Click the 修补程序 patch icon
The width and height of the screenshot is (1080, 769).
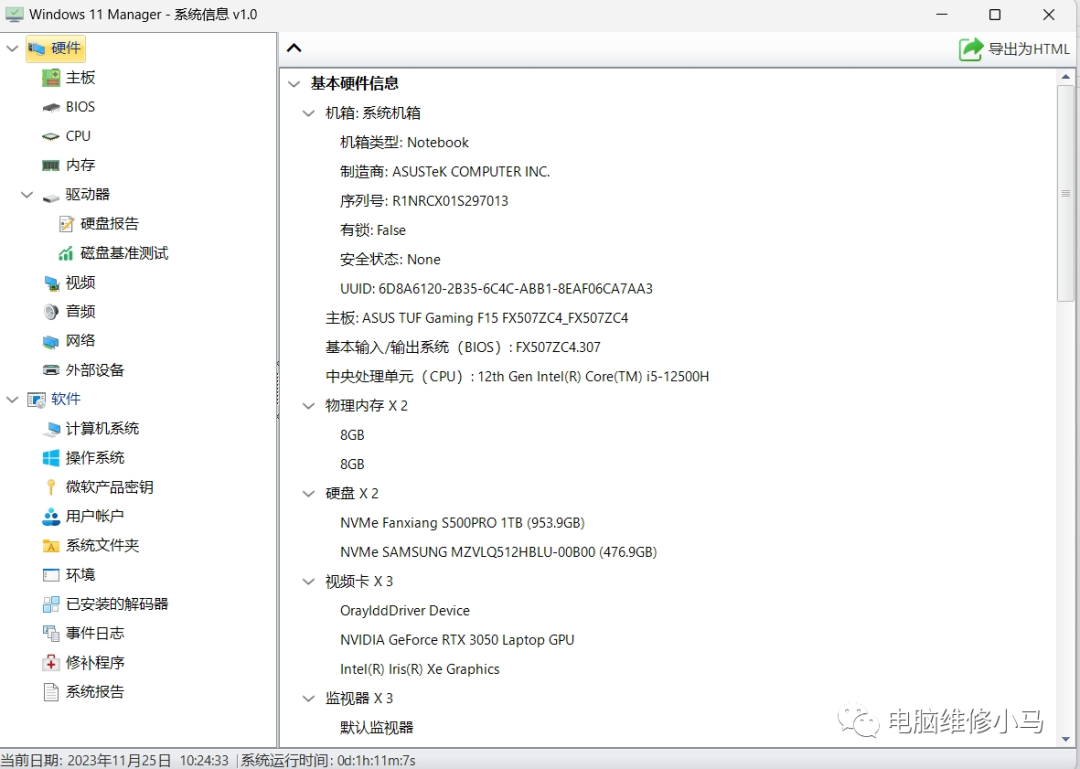(51, 663)
